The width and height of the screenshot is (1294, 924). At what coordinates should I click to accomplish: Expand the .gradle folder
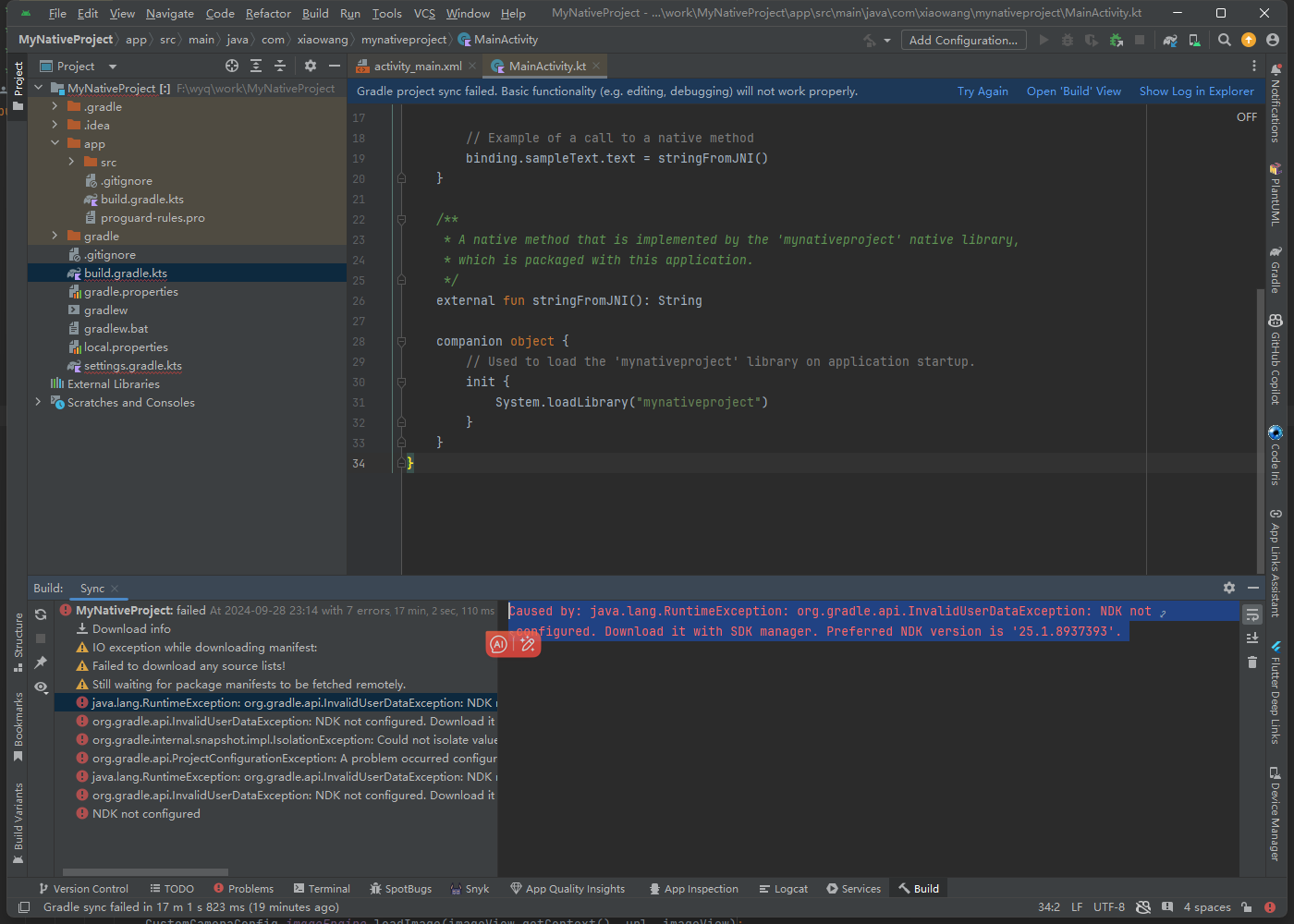(55, 106)
